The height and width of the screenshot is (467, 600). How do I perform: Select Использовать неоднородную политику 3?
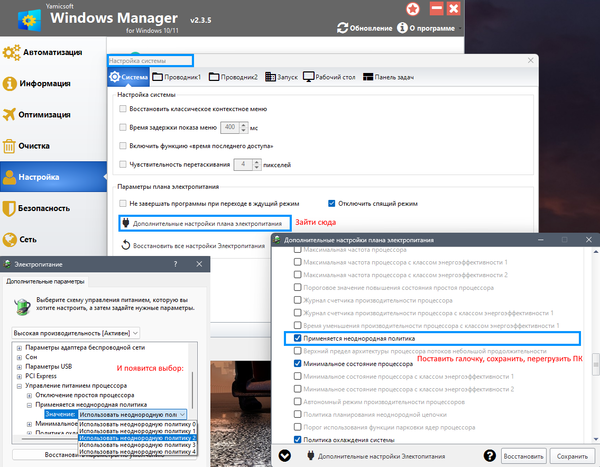coord(137,445)
